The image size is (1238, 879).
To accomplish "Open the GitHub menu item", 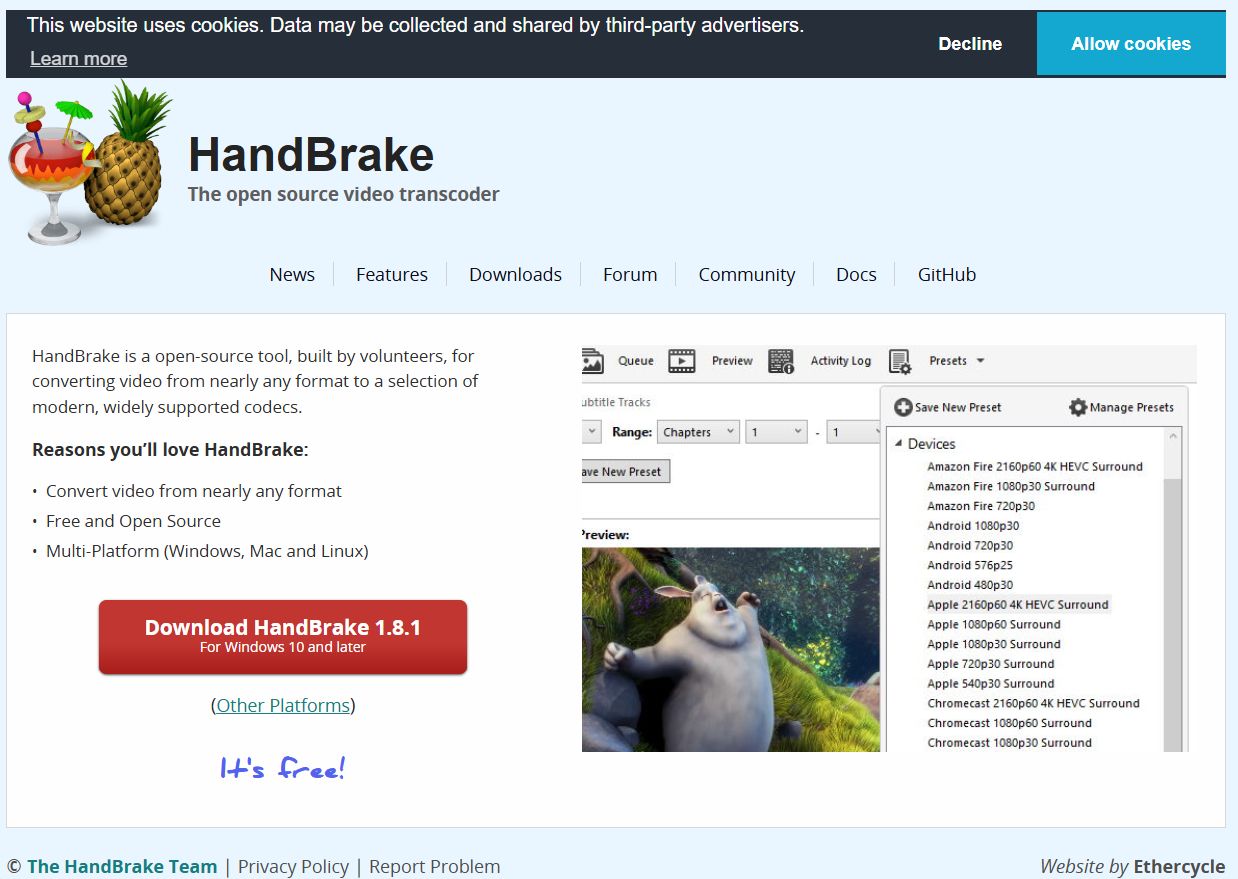I will 947,274.
